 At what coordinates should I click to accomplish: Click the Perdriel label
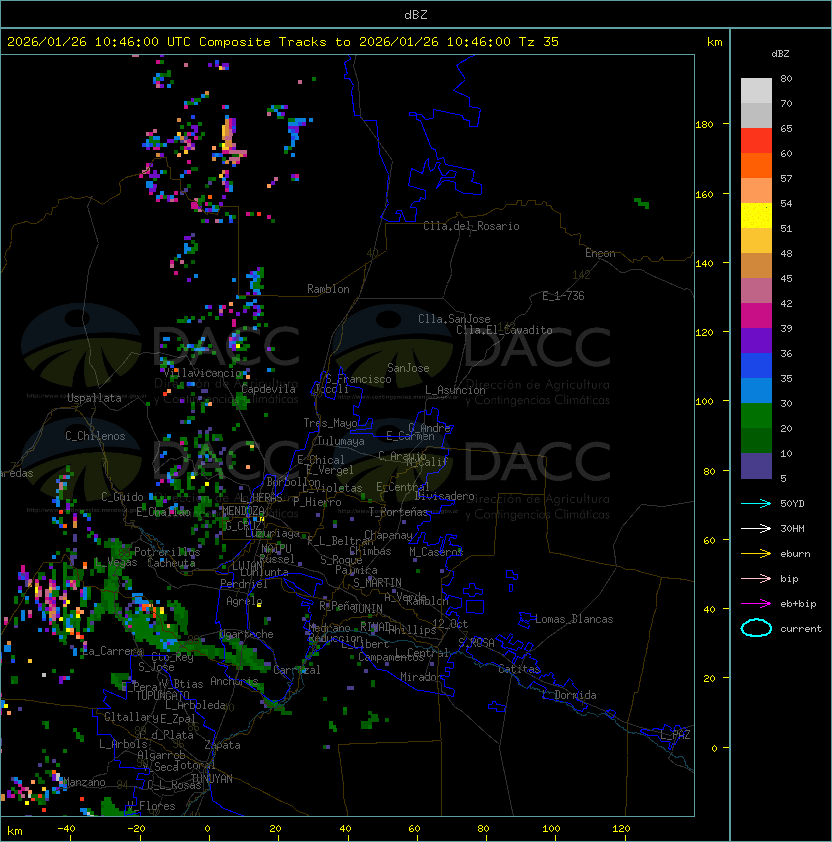pos(243,584)
